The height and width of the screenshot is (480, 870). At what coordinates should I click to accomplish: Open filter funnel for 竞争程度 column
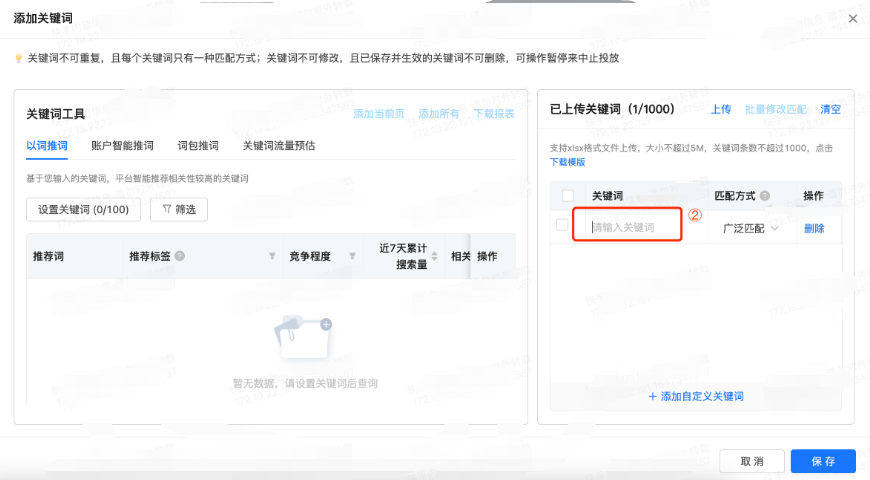pyautogui.click(x=352, y=256)
